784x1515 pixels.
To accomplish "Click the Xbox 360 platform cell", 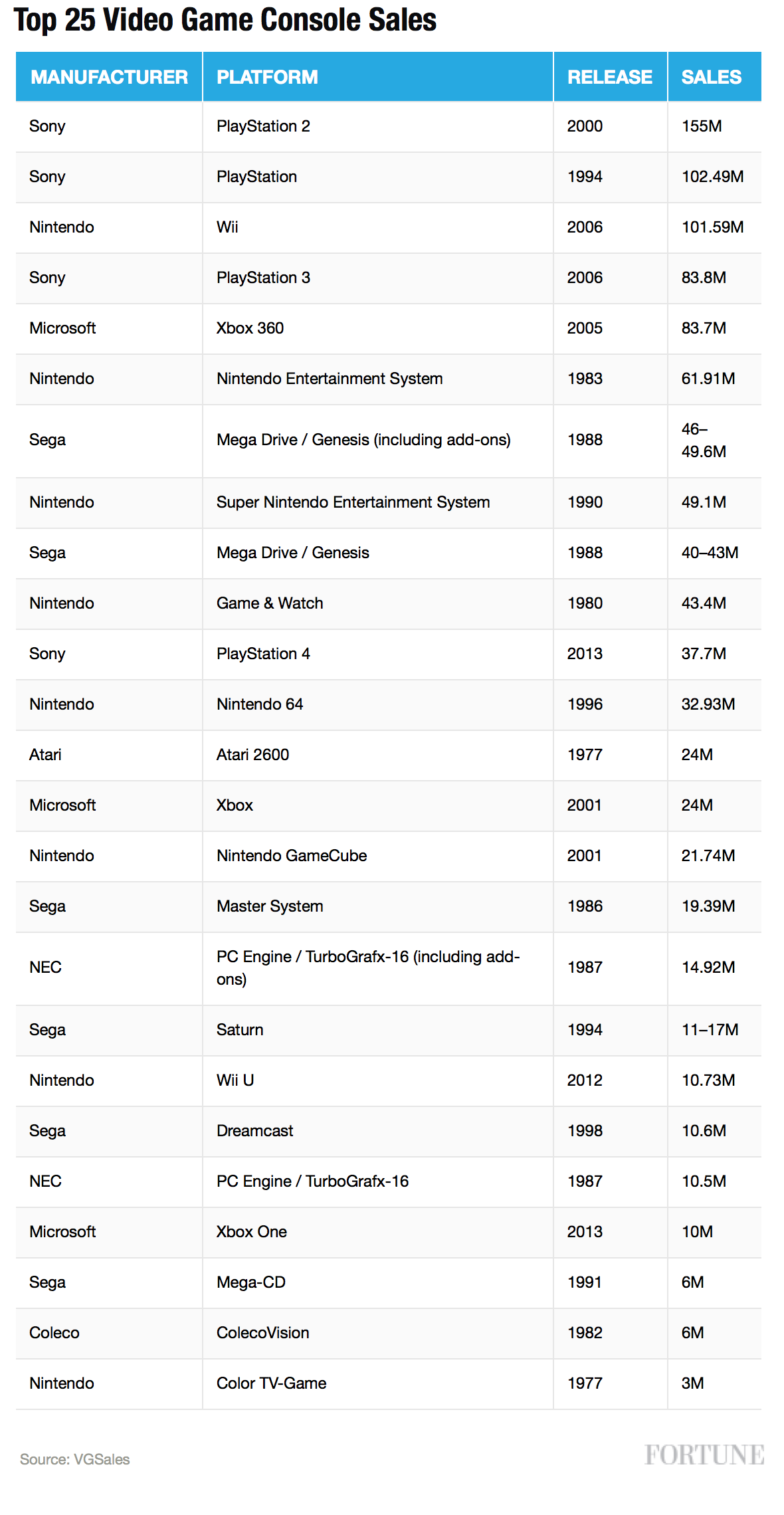I will click(250, 328).
